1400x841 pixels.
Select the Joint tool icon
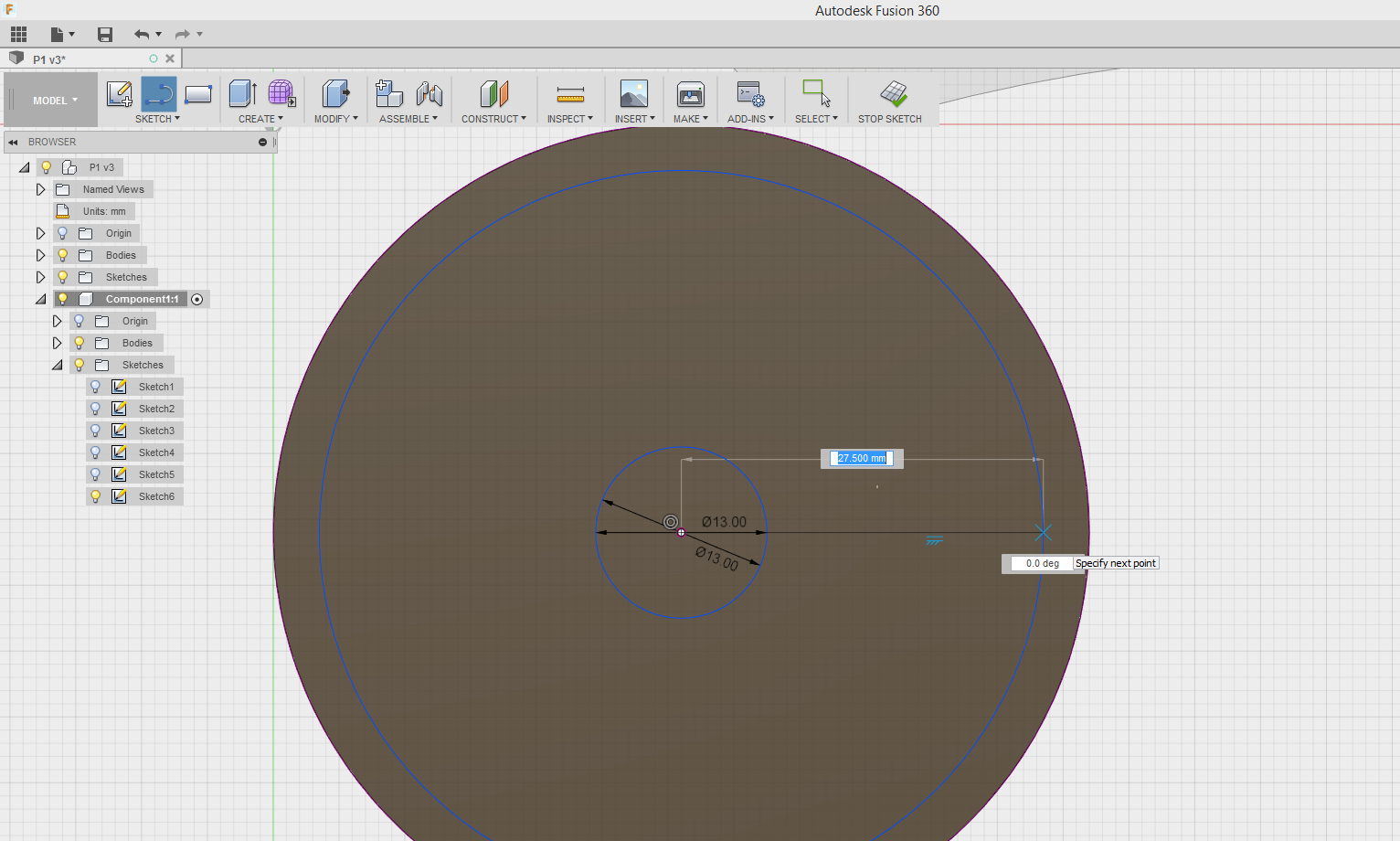[429, 93]
